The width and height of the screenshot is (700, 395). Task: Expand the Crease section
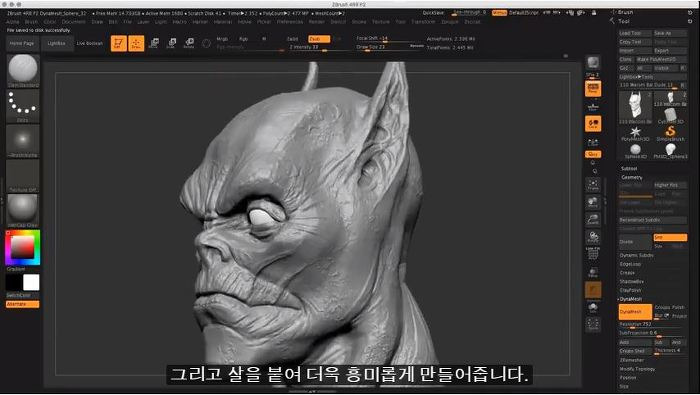coord(627,273)
